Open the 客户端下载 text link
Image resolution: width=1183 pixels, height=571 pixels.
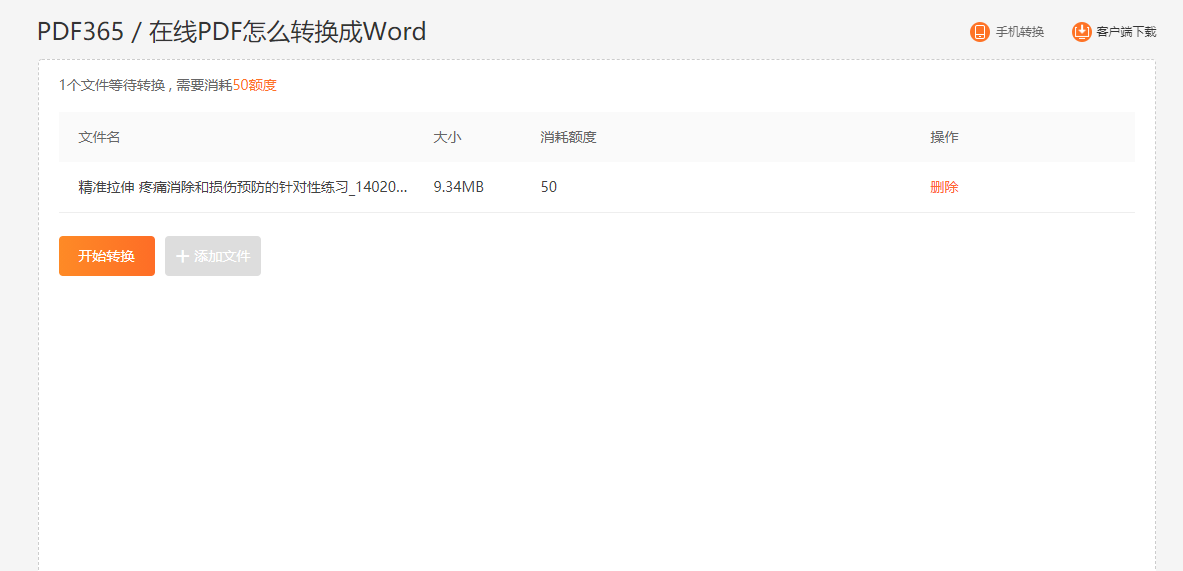tap(1125, 32)
